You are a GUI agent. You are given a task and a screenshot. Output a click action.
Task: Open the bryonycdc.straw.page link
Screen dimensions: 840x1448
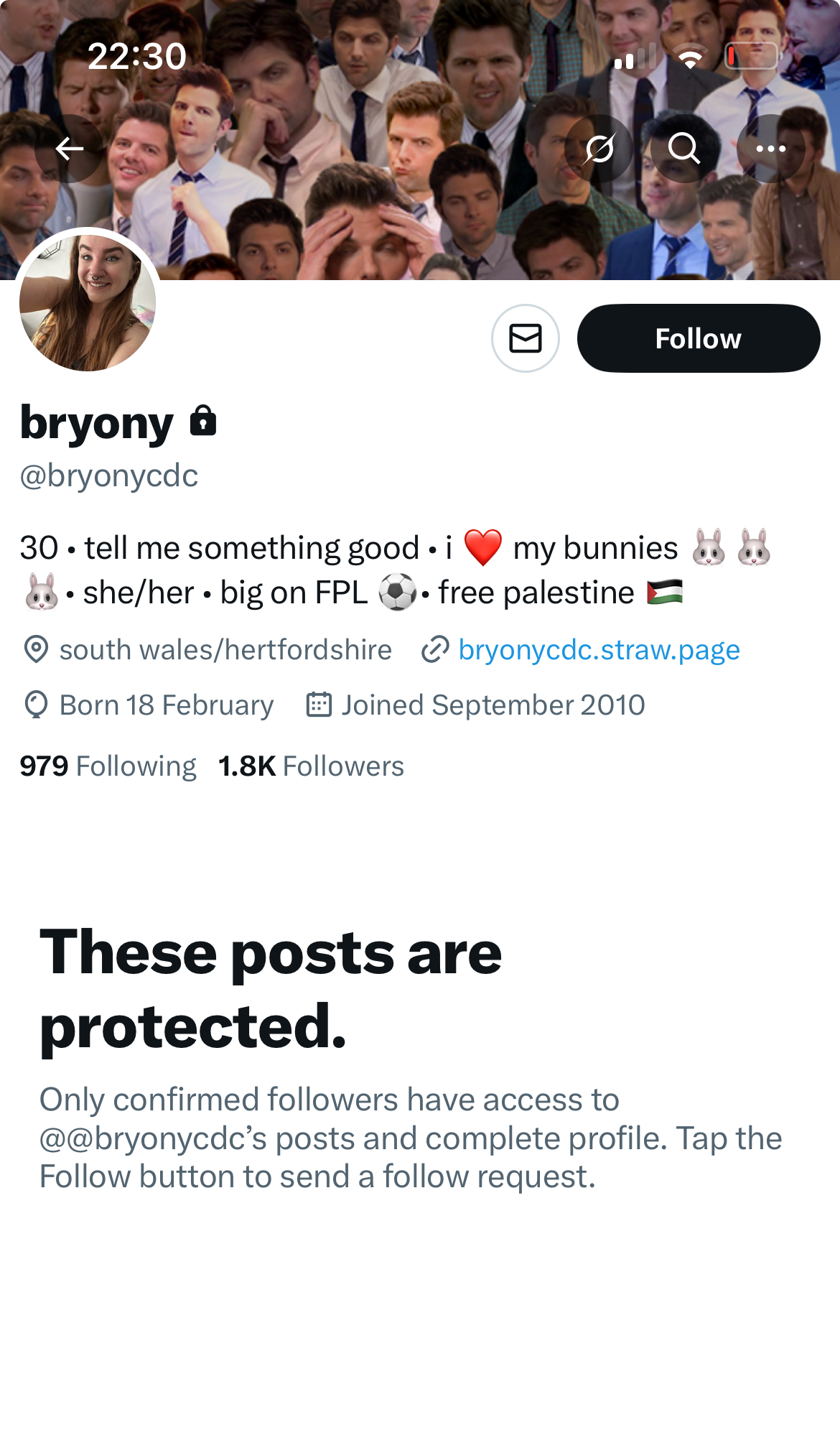(599, 649)
